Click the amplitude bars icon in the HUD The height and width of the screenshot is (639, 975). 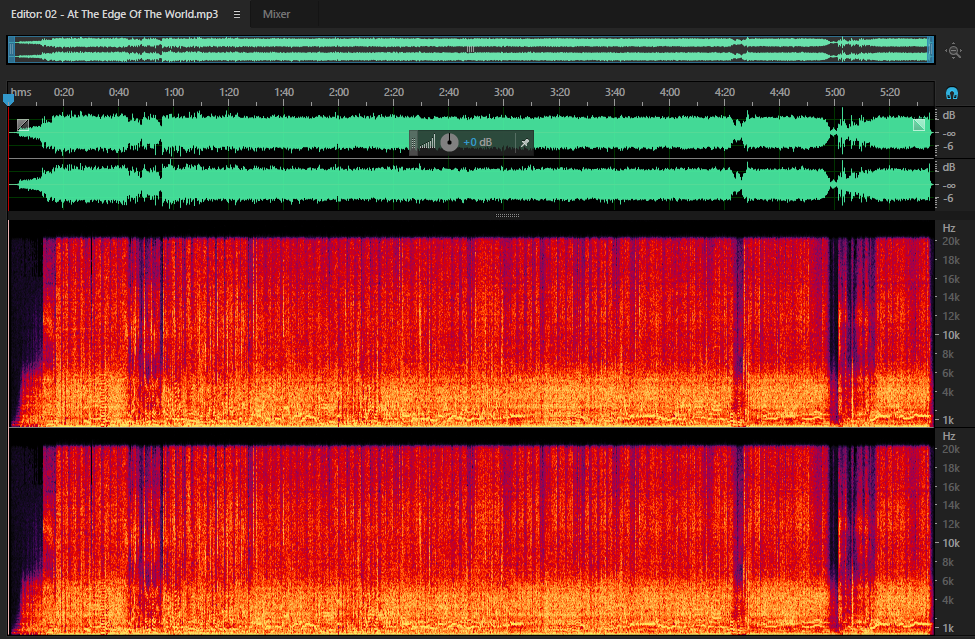428,143
